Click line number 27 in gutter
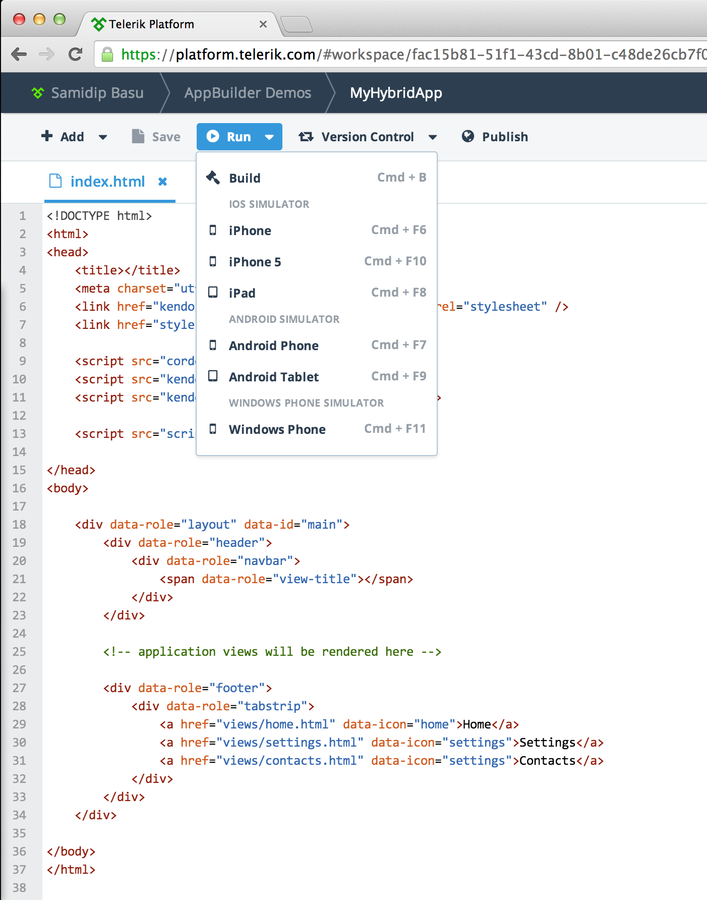 tap(19, 688)
